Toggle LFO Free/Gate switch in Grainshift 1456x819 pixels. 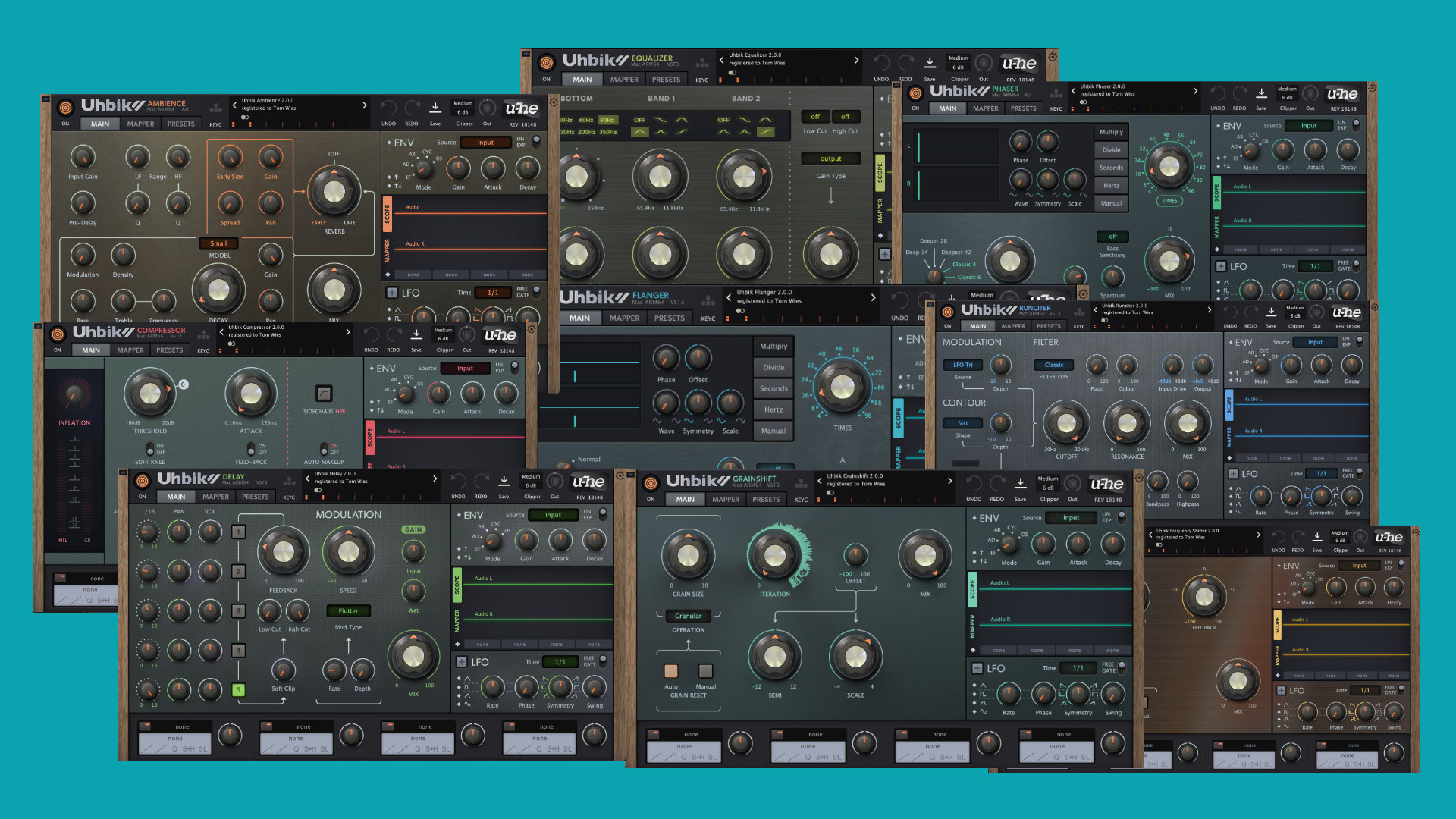(1122, 667)
